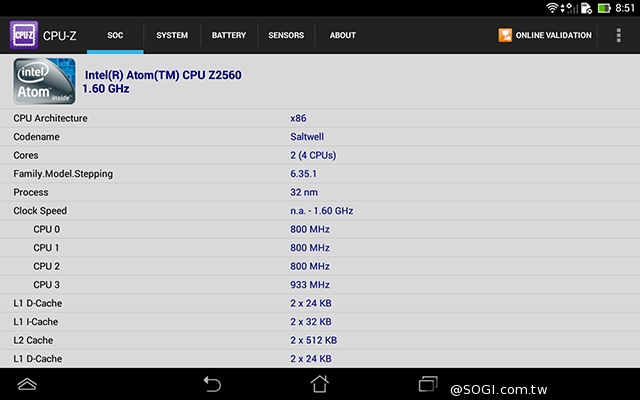This screenshot has width=640, height=400.
Task: Tap the n.a. - 1.60 GHz value
Action: [322, 211]
